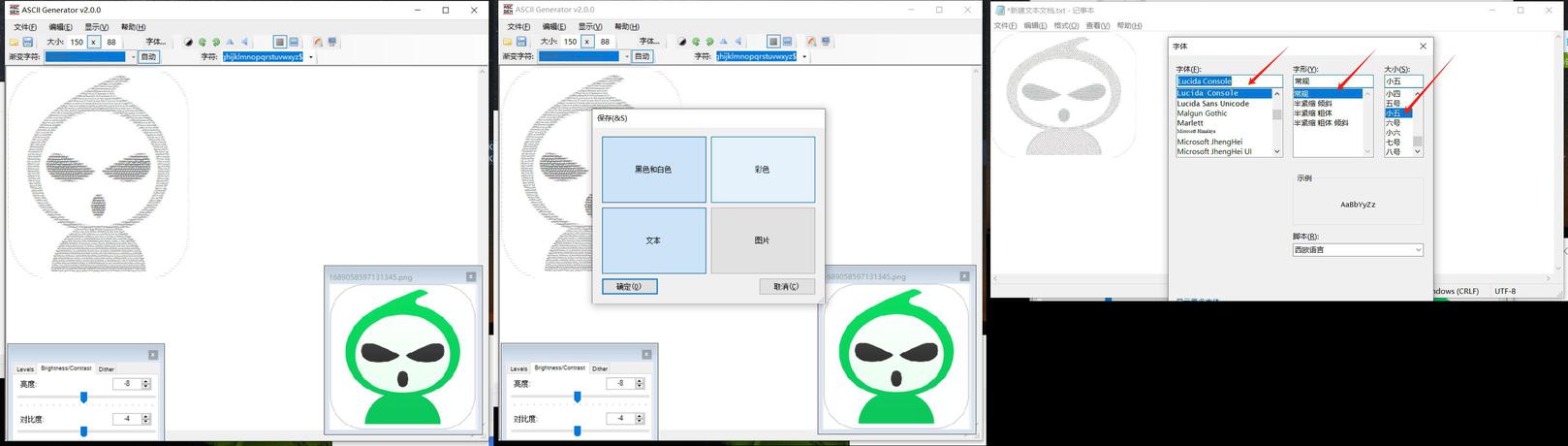Viewport: 1568px width, 446px height.
Task: Click green alien image thumbnail in left window
Action: pos(404,356)
